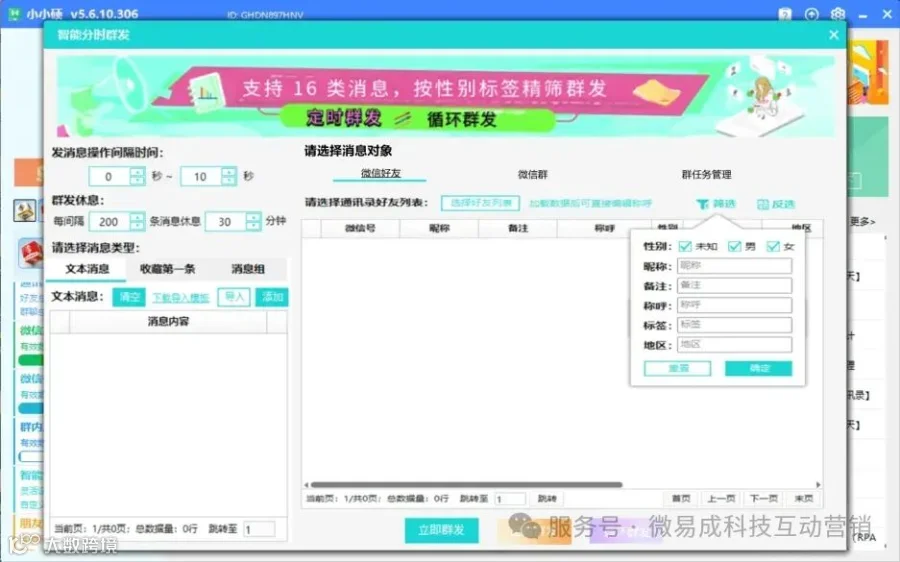The image size is (900, 562).
Task: Click the 标签 filter input field
Action: (734, 325)
